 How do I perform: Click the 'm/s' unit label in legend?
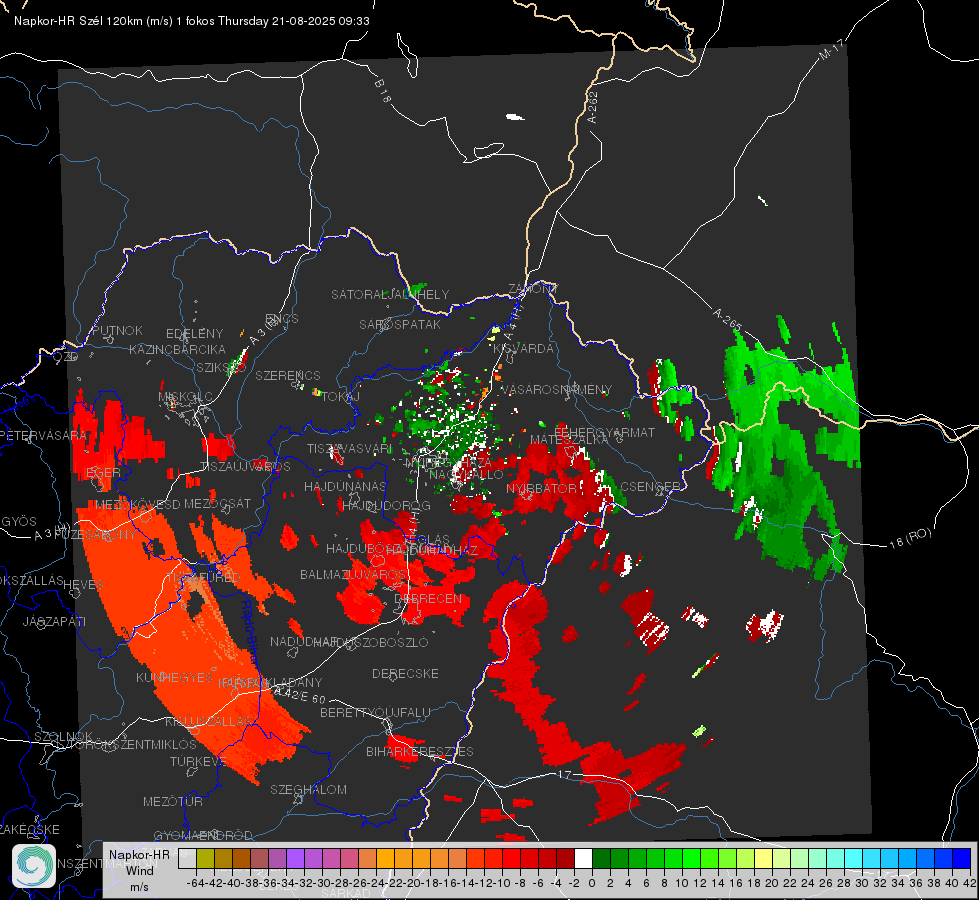pos(139,887)
